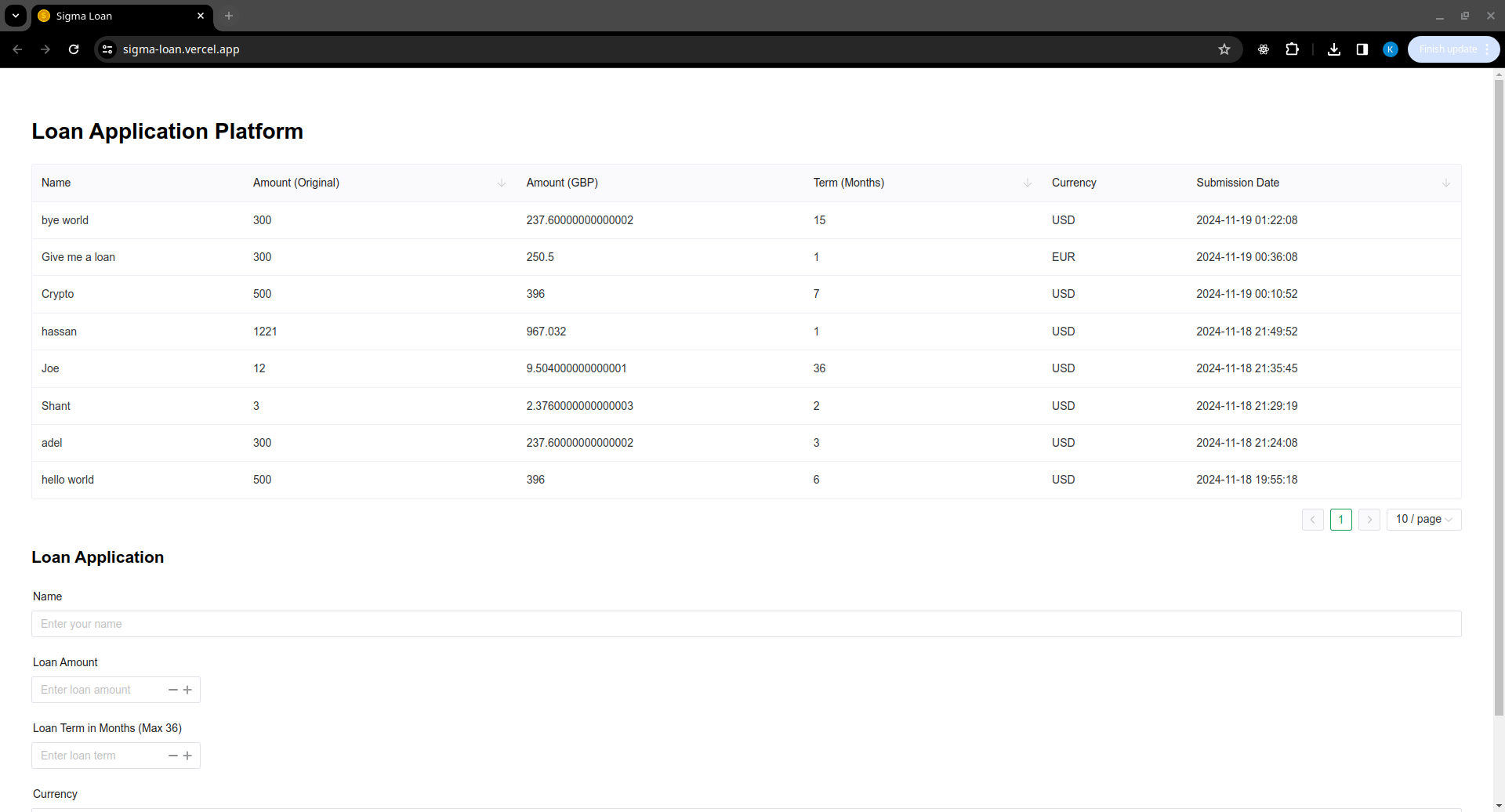Viewport: 1505px width, 812px height.
Task: Decrease the loan amount with minus
Action: point(173,690)
